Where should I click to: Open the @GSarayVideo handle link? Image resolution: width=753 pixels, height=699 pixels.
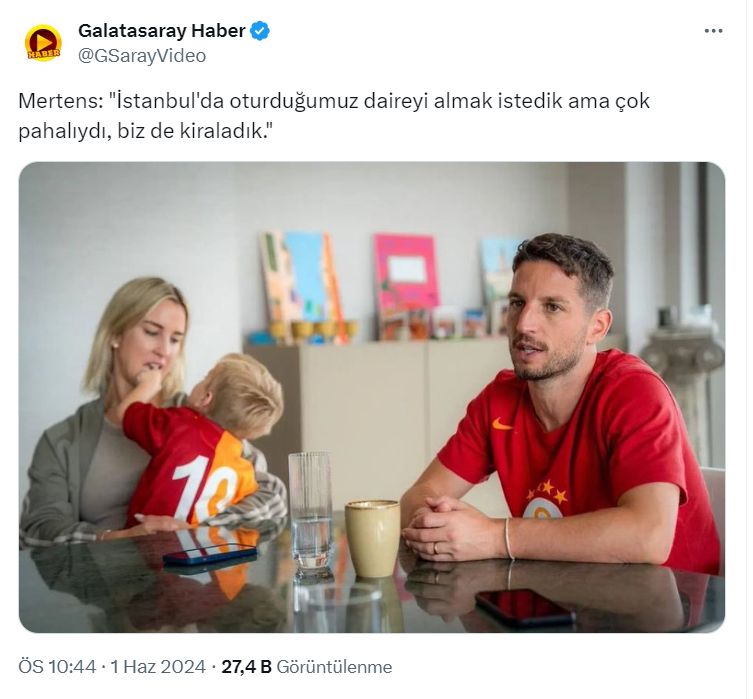click(x=142, y=56)
